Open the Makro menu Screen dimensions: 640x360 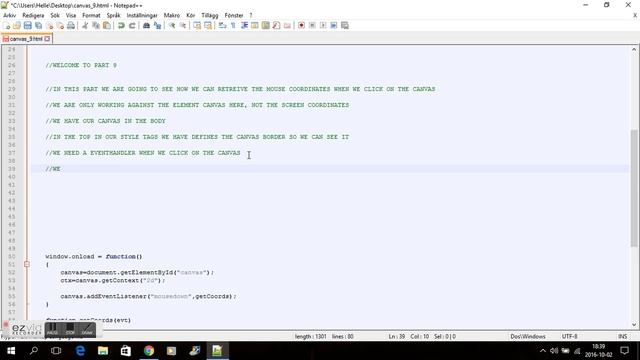[171, 15]
